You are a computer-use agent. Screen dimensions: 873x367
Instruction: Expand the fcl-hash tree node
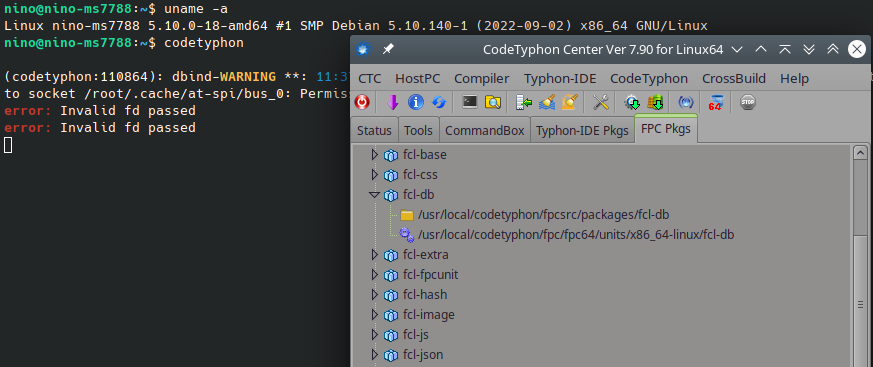[375, 295]
